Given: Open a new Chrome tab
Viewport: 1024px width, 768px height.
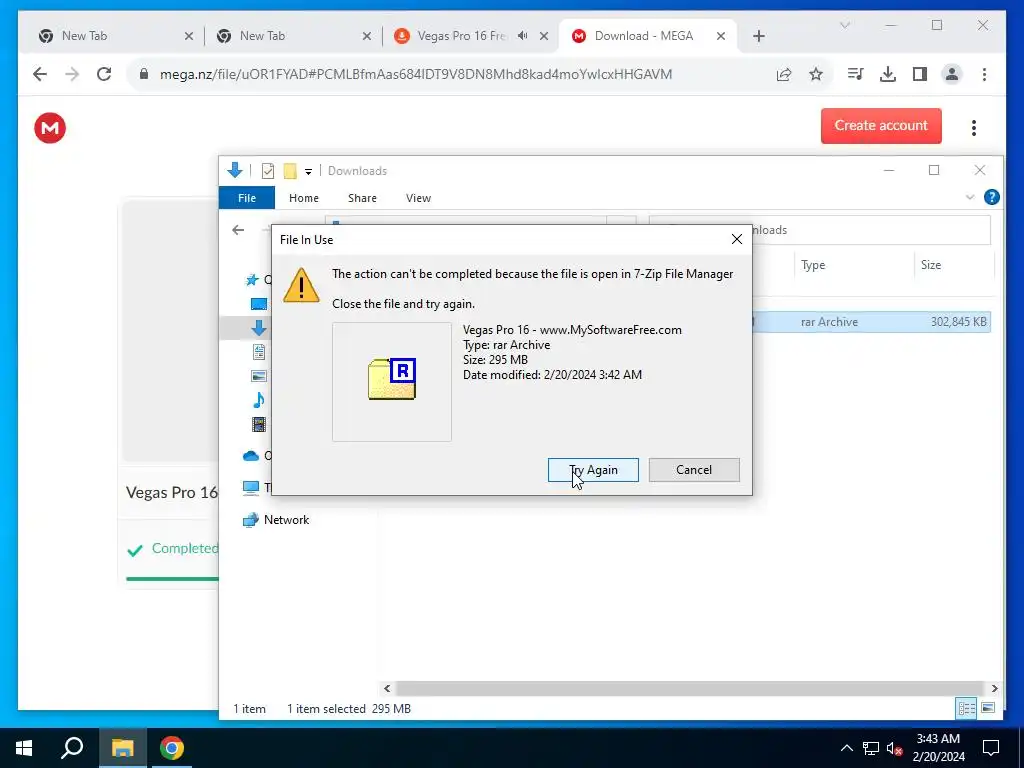Looking at the screenshot, I should coord(758,36).
